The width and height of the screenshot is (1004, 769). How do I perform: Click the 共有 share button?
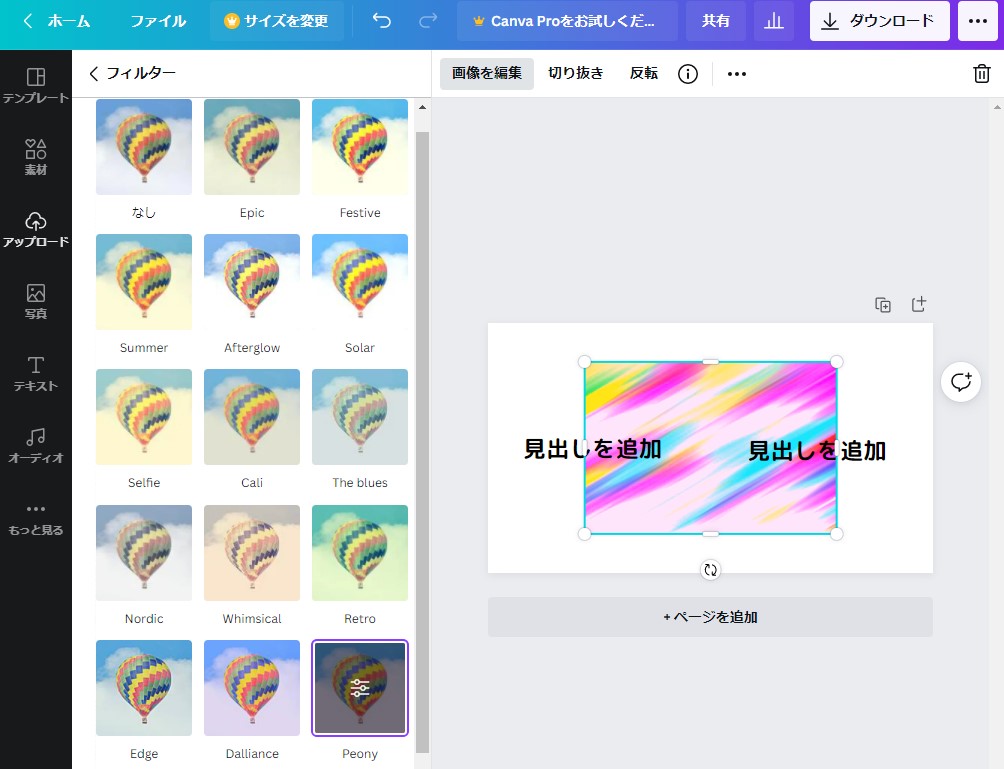[x=715, y=21]
